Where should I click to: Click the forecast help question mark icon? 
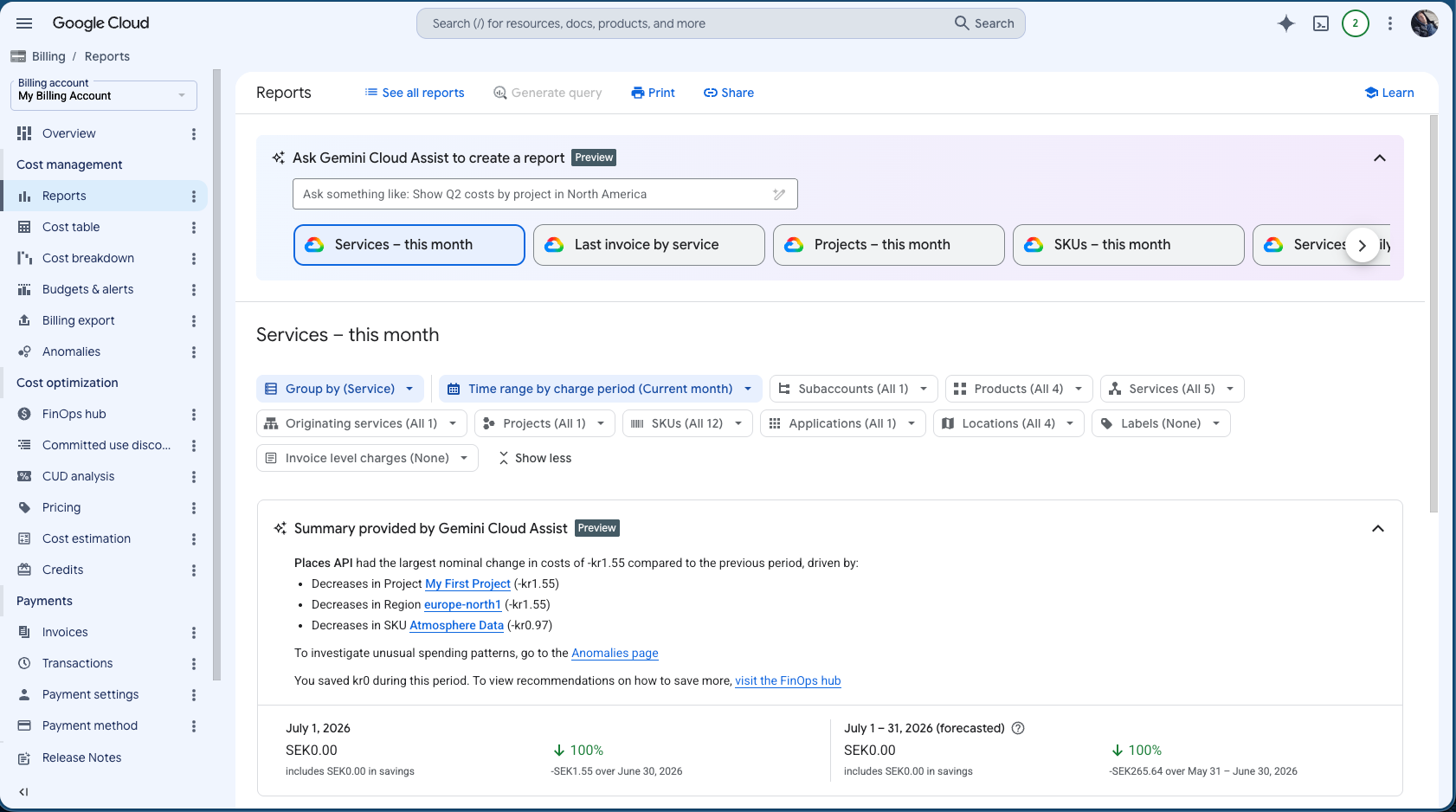1018,728
